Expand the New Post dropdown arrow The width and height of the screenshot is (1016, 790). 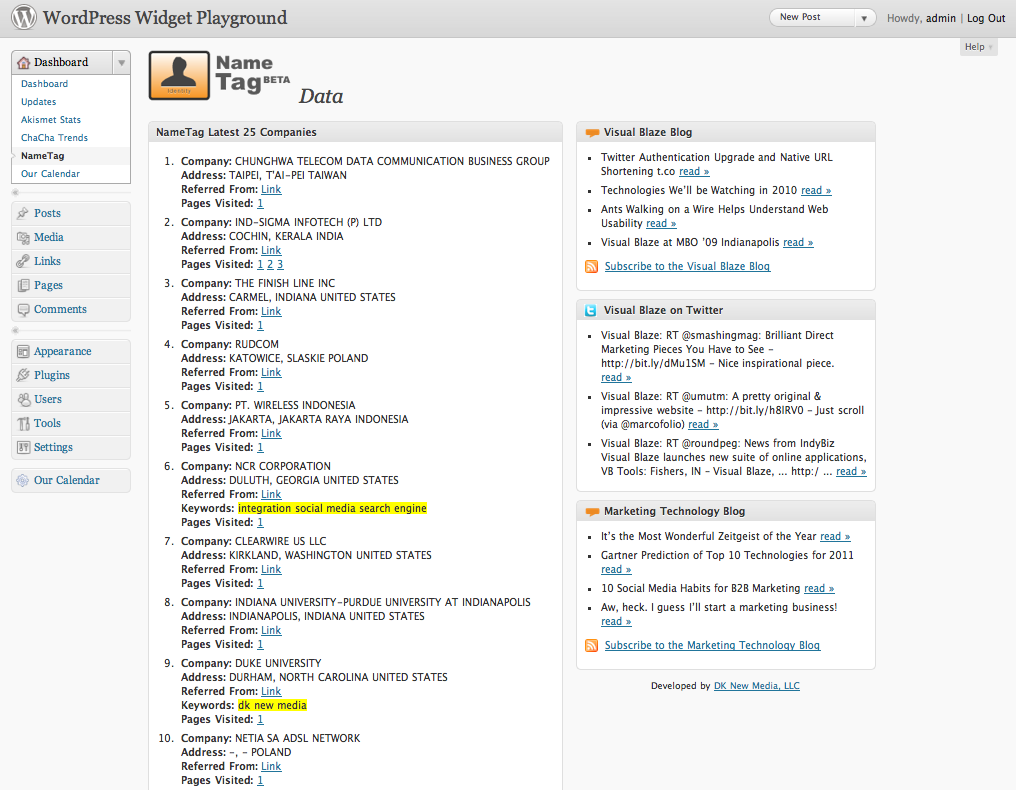tap(864, 18)
